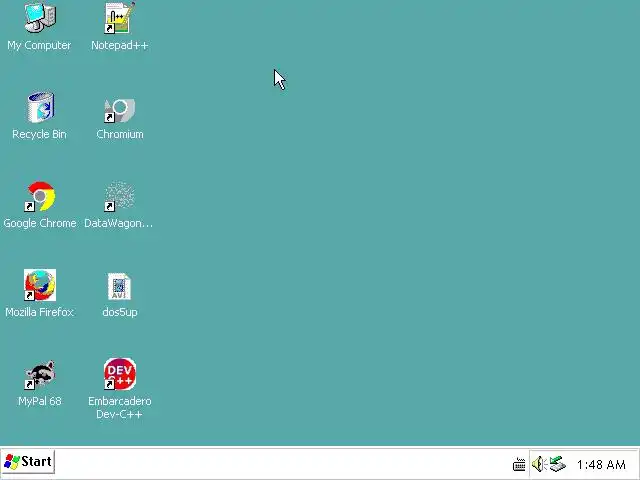This screenshot has width=640, height=480.
Task: Select the My Computer desktop icon
Action: pos(40,18)
